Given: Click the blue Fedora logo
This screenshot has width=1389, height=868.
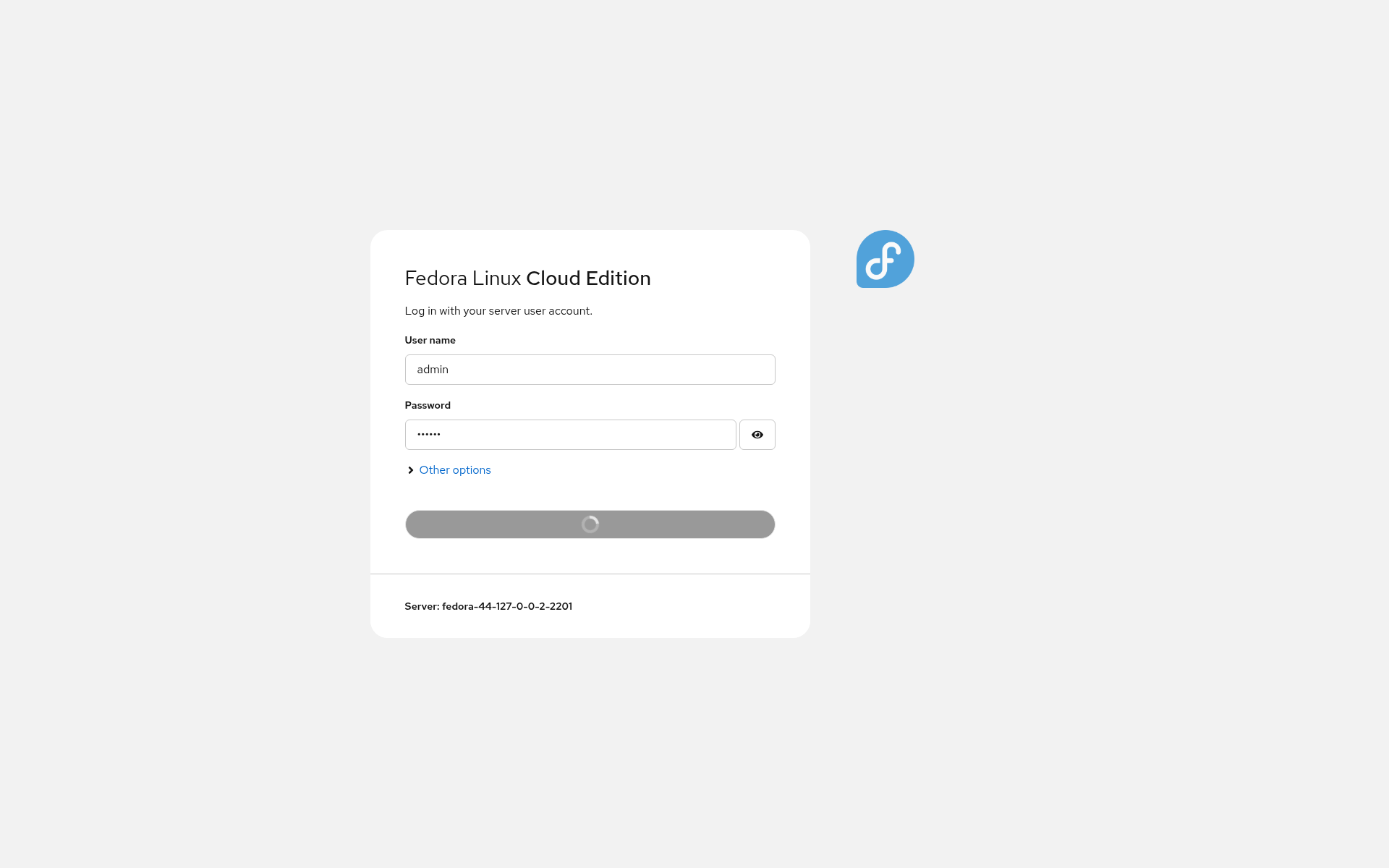Looking at the screenshot, I should [x=885, y=259].
